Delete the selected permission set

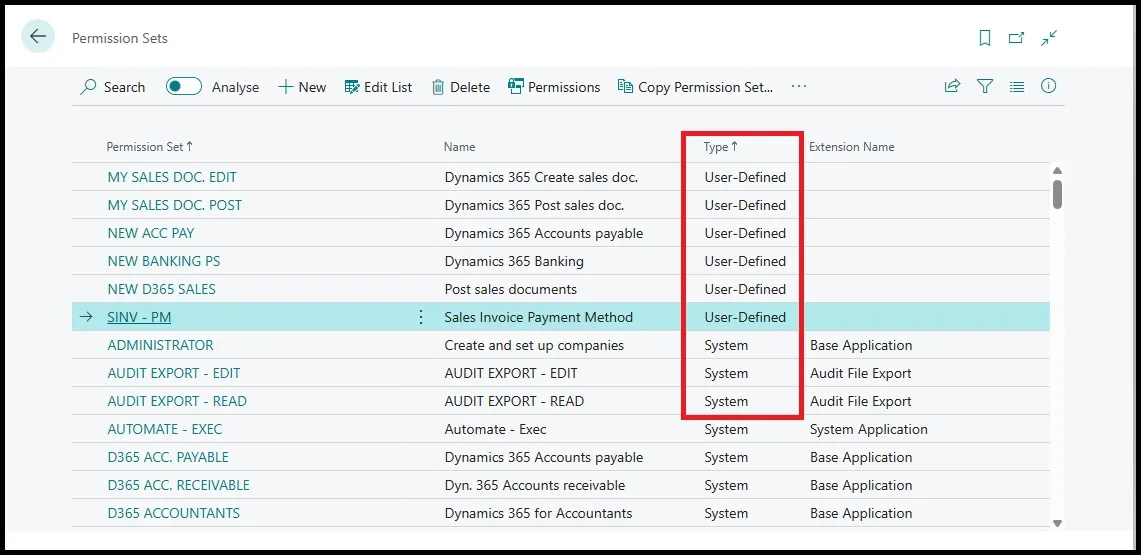pos(461,87)
